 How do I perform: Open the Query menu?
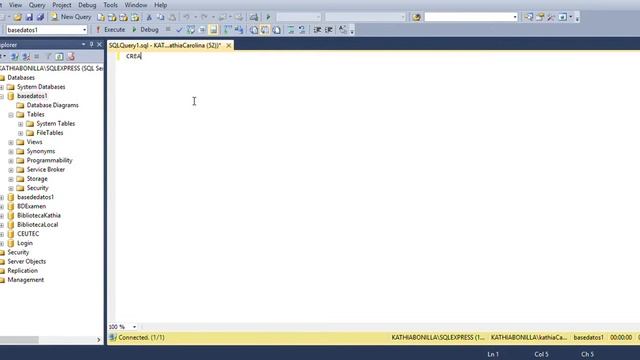[37, 5]
